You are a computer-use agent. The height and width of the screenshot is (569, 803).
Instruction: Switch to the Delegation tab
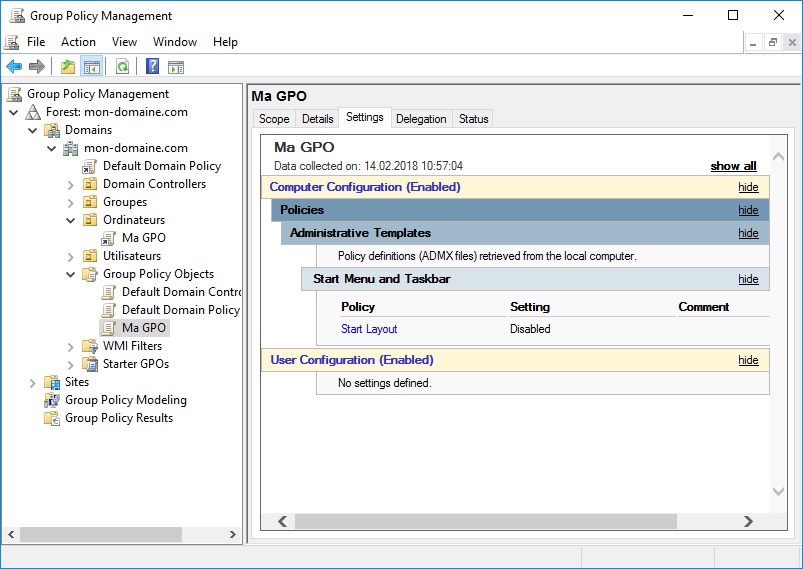click(x=421, y=119)
